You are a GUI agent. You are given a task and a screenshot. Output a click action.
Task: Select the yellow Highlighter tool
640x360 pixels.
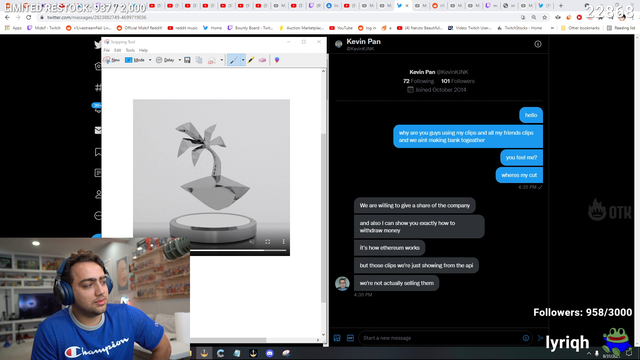point(251,60)
